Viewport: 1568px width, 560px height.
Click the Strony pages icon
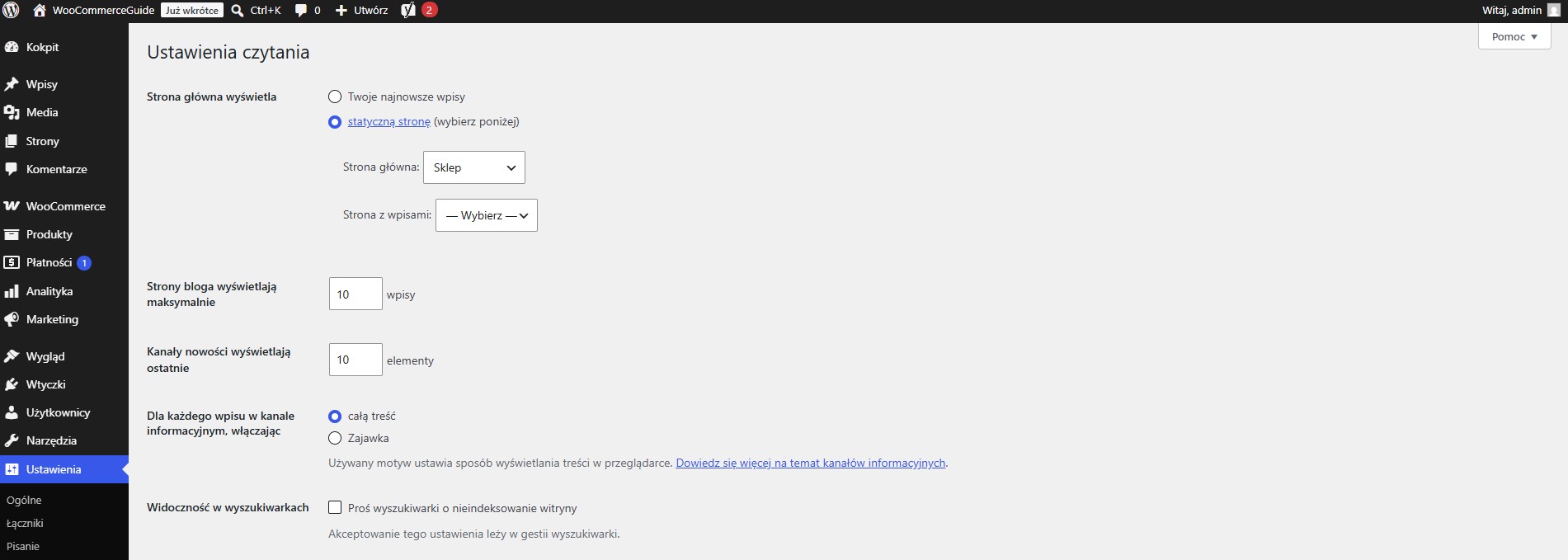pyautogui.click(x=12, y=141)
